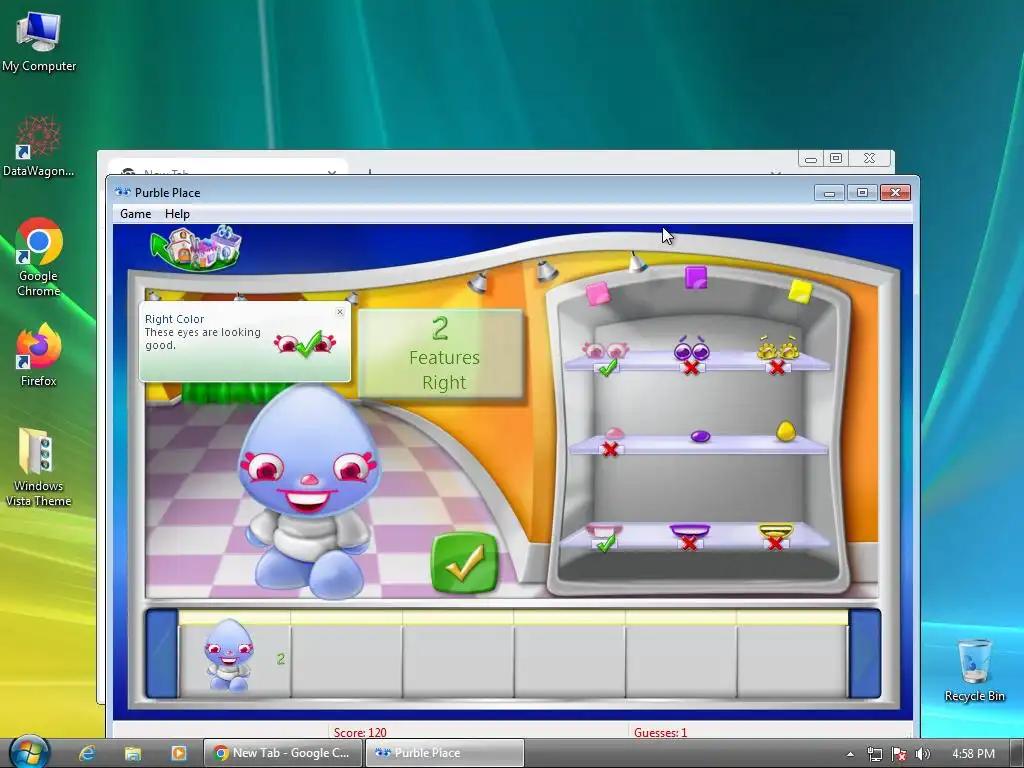Select the pink mouth on shelf
This screenshot has height=768, width=1024.
point(604,530)
